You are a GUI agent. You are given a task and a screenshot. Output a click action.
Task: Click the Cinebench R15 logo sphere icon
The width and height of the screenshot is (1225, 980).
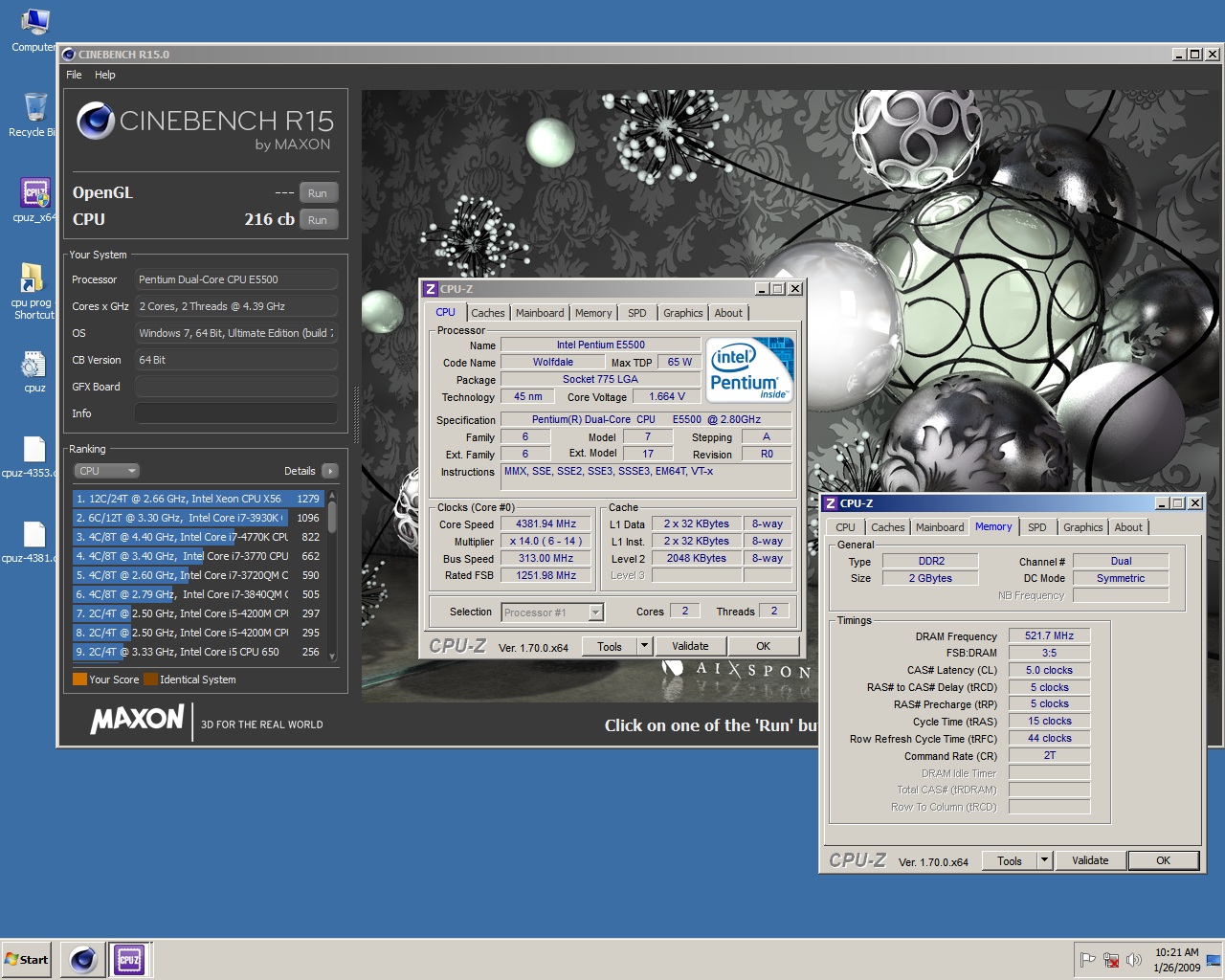[x=96, y=121]
